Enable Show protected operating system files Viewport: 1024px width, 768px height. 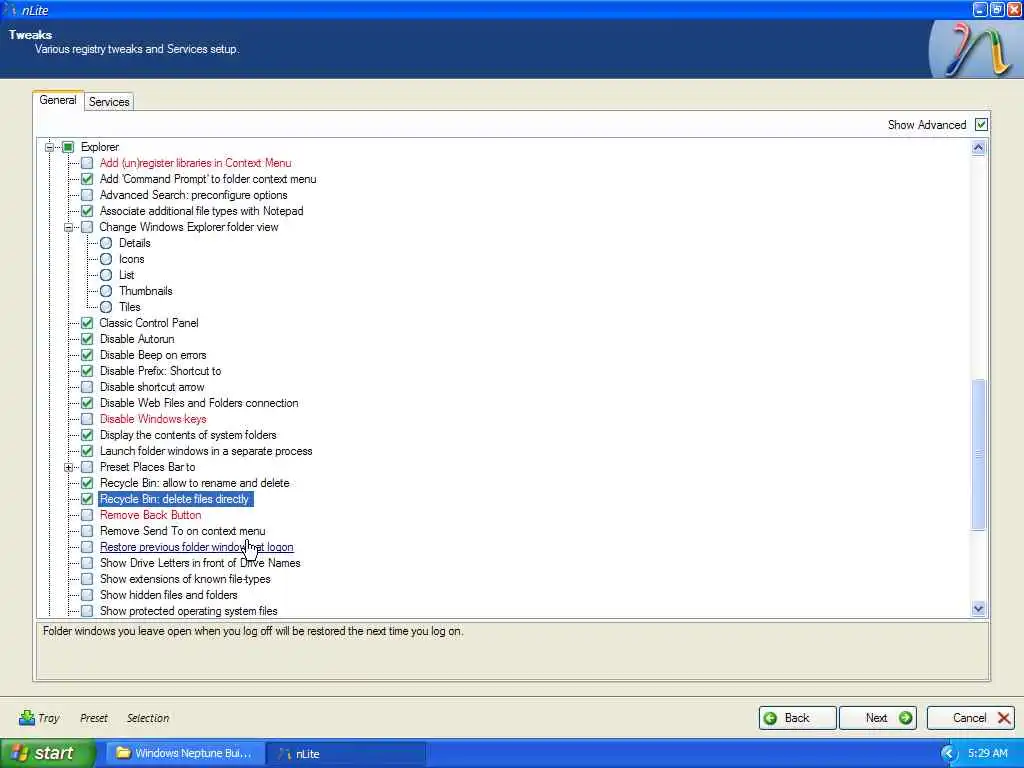pyautogui.click(x=87, y=611)
